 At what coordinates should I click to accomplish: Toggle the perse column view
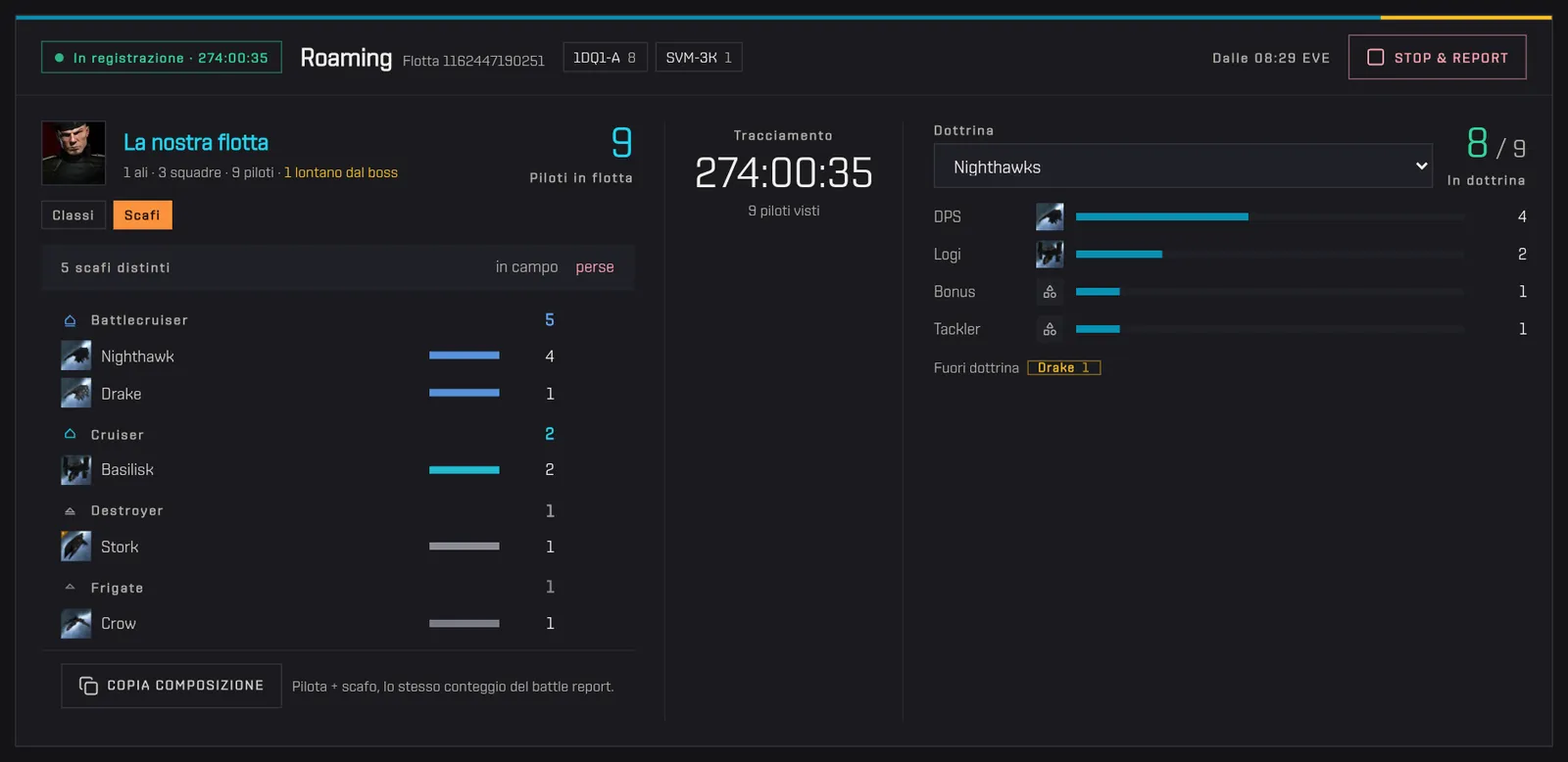coord(595,267)
